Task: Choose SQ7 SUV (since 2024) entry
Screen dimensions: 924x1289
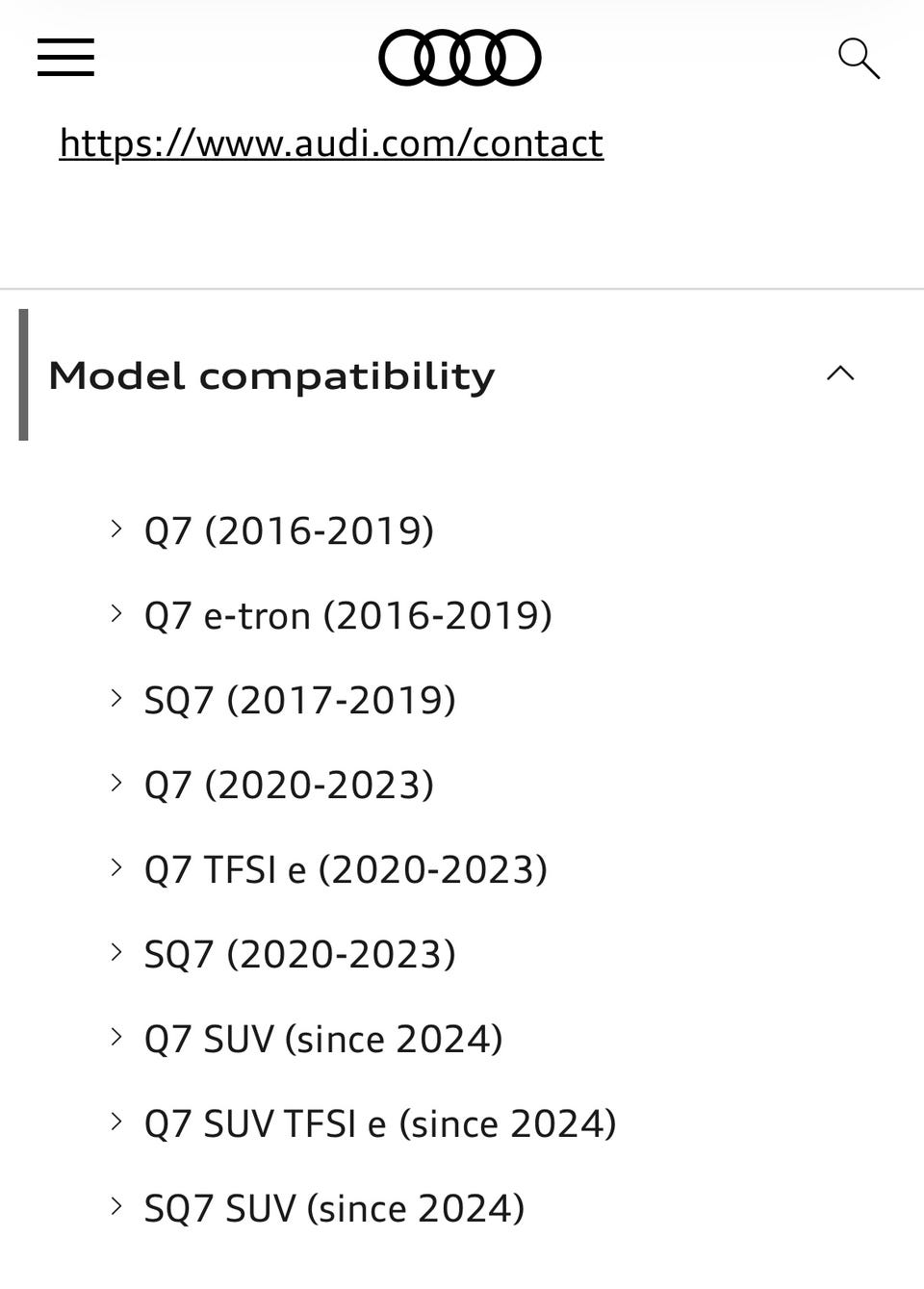Action: (334, 1208)
